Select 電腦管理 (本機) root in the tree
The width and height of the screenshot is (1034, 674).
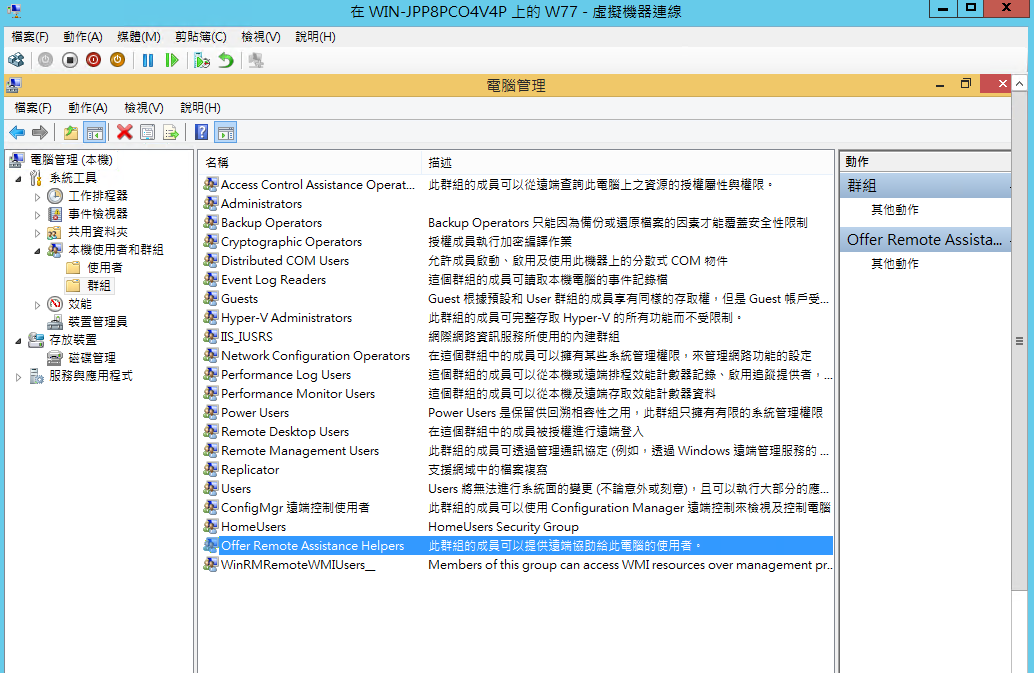point(71,160)
